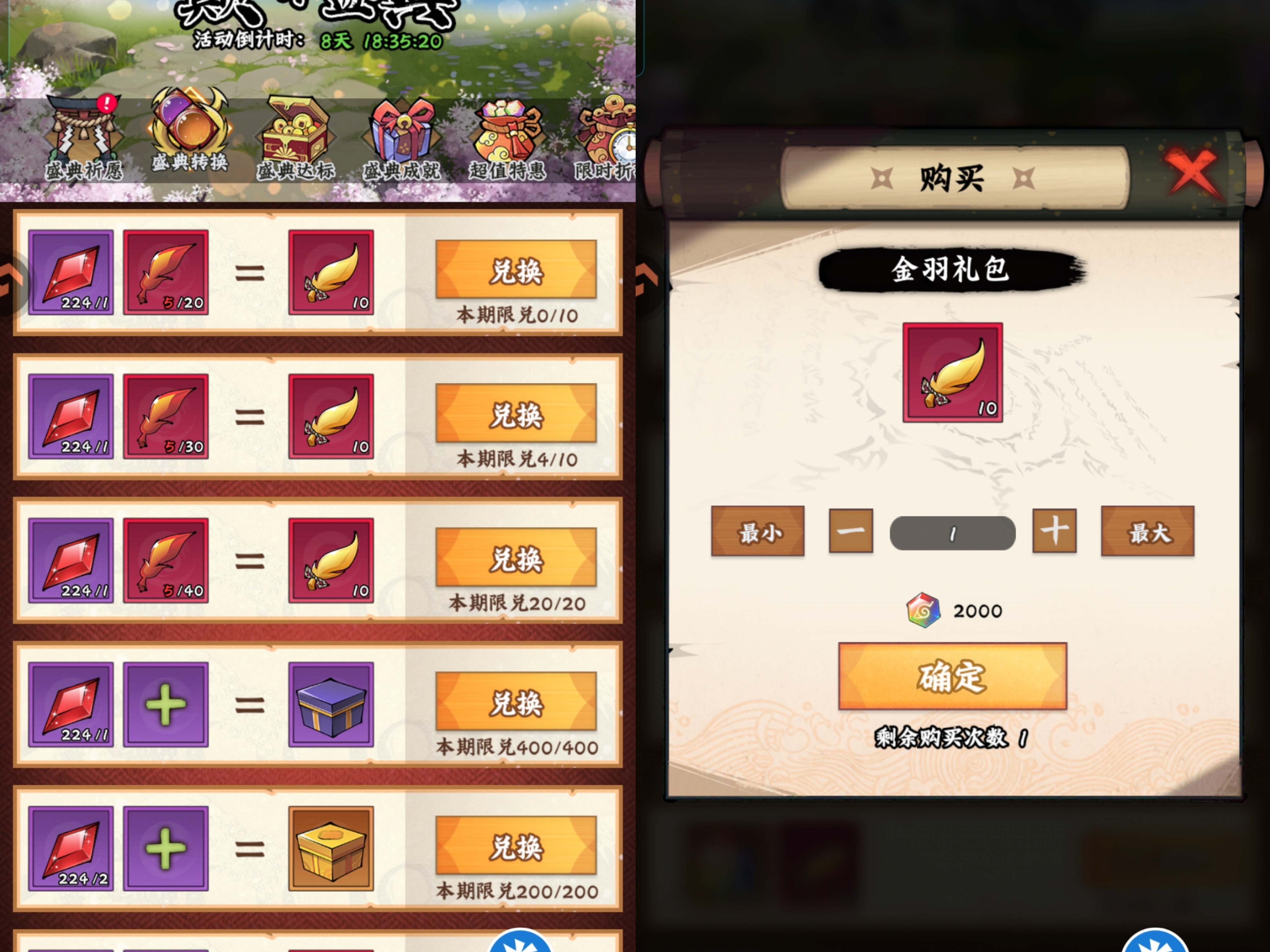Click 兑换 with limit 本期限兑4/10

pos(516,414)
